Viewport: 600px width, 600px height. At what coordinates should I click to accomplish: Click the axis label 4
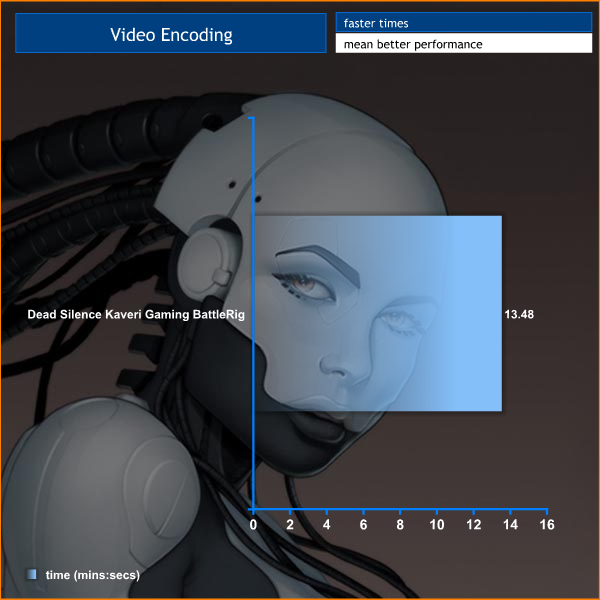pyautogui.click(x=326, y=525)
